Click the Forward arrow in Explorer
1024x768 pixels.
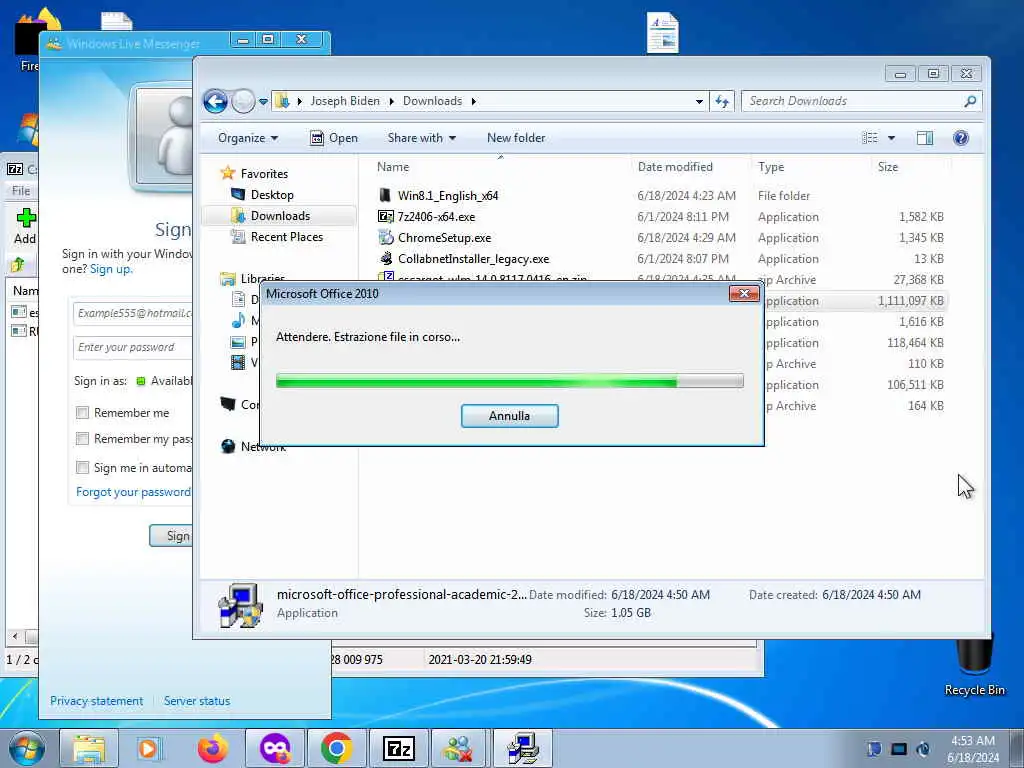(243, 101)
